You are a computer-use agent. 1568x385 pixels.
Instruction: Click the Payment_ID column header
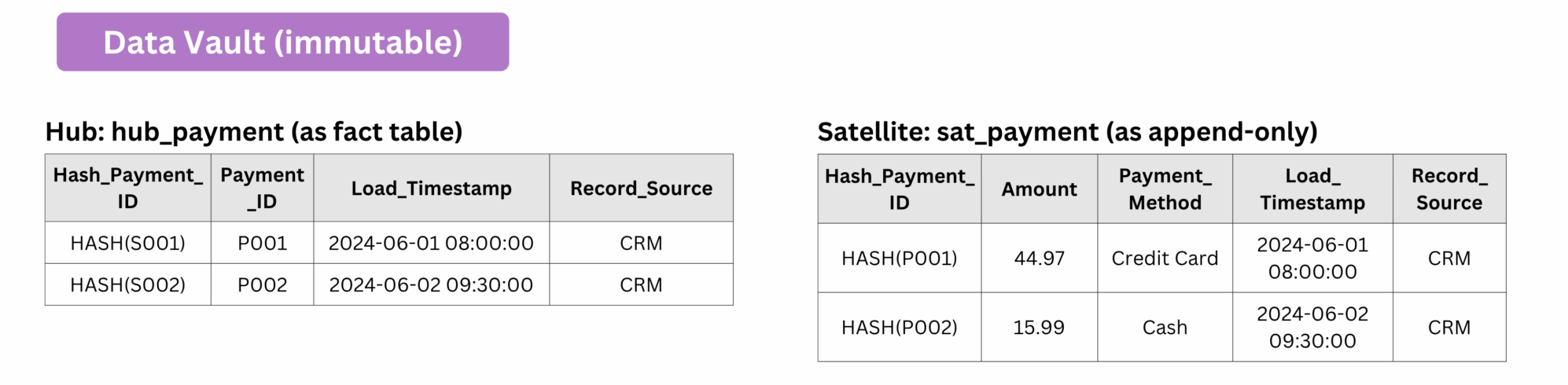pos(263,188)
